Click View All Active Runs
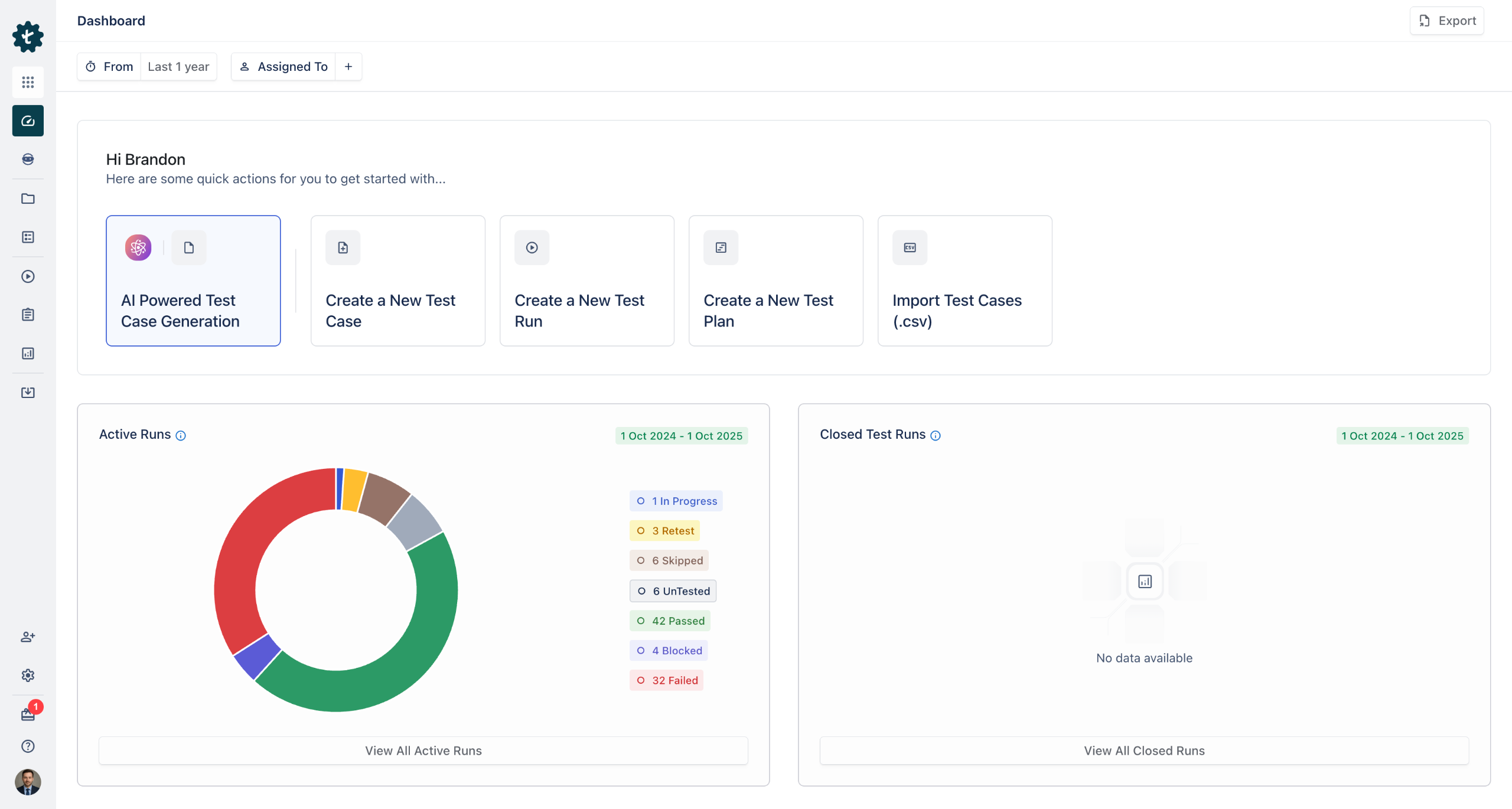The height and width of the screenshot is (809, 1512). coord(423,751)
